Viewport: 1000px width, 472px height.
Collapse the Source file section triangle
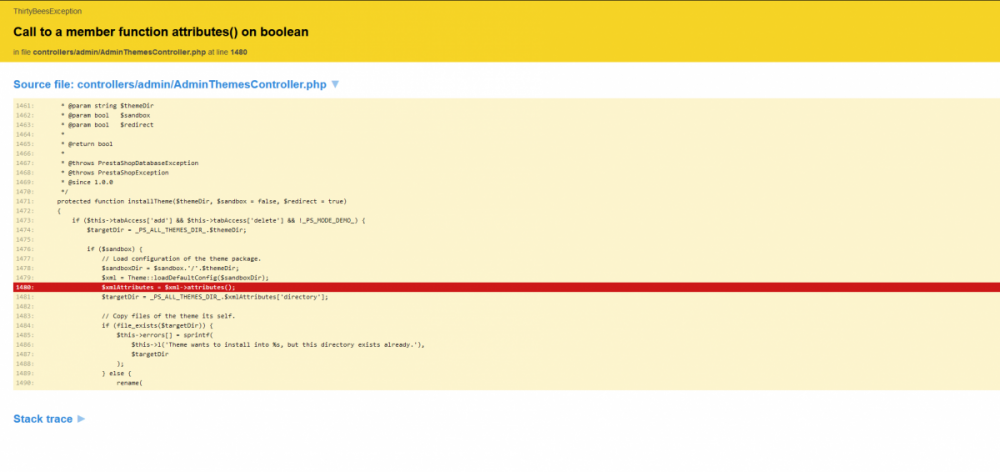click(335, 85)
